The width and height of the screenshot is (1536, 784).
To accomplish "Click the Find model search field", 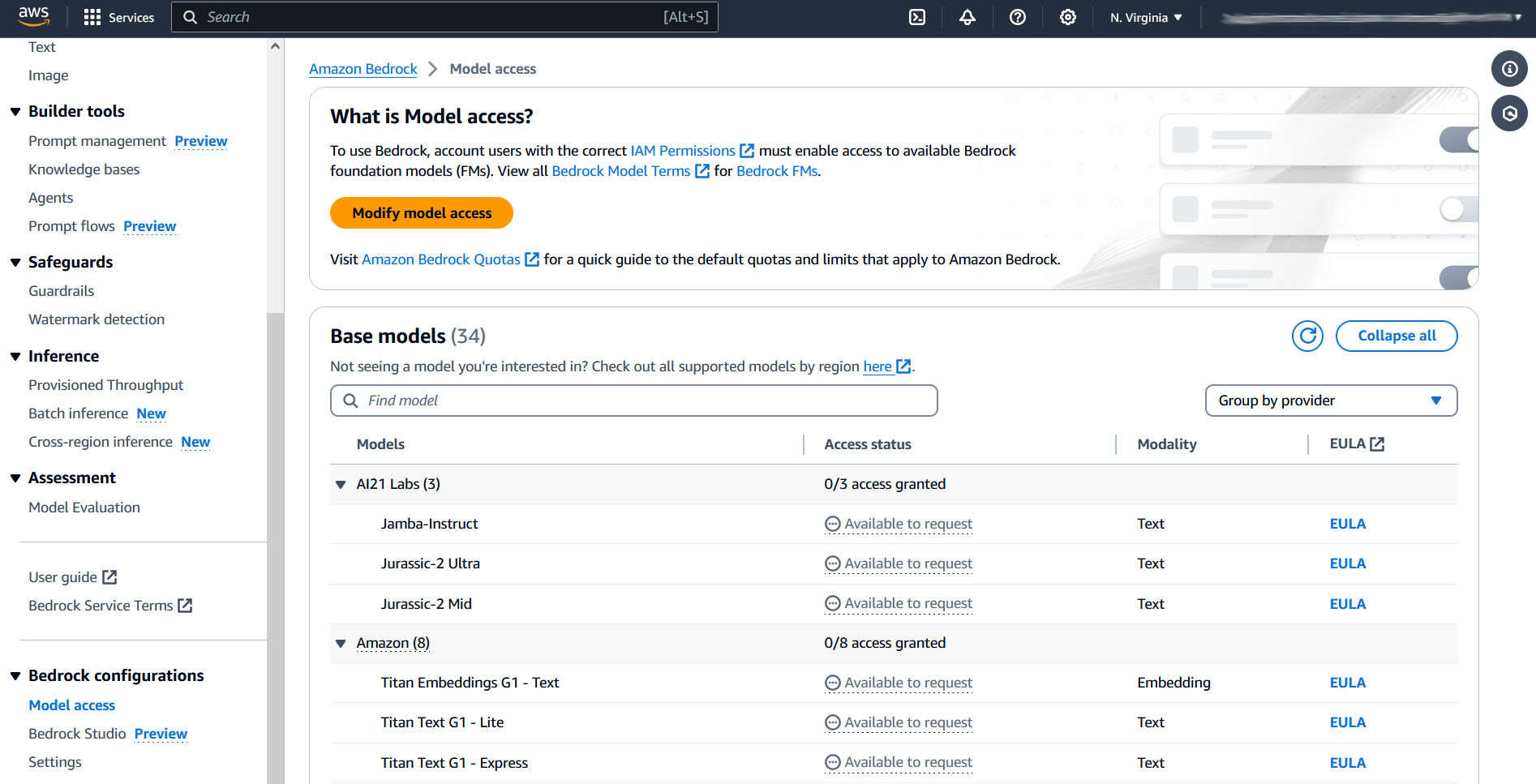I will 634,401.
